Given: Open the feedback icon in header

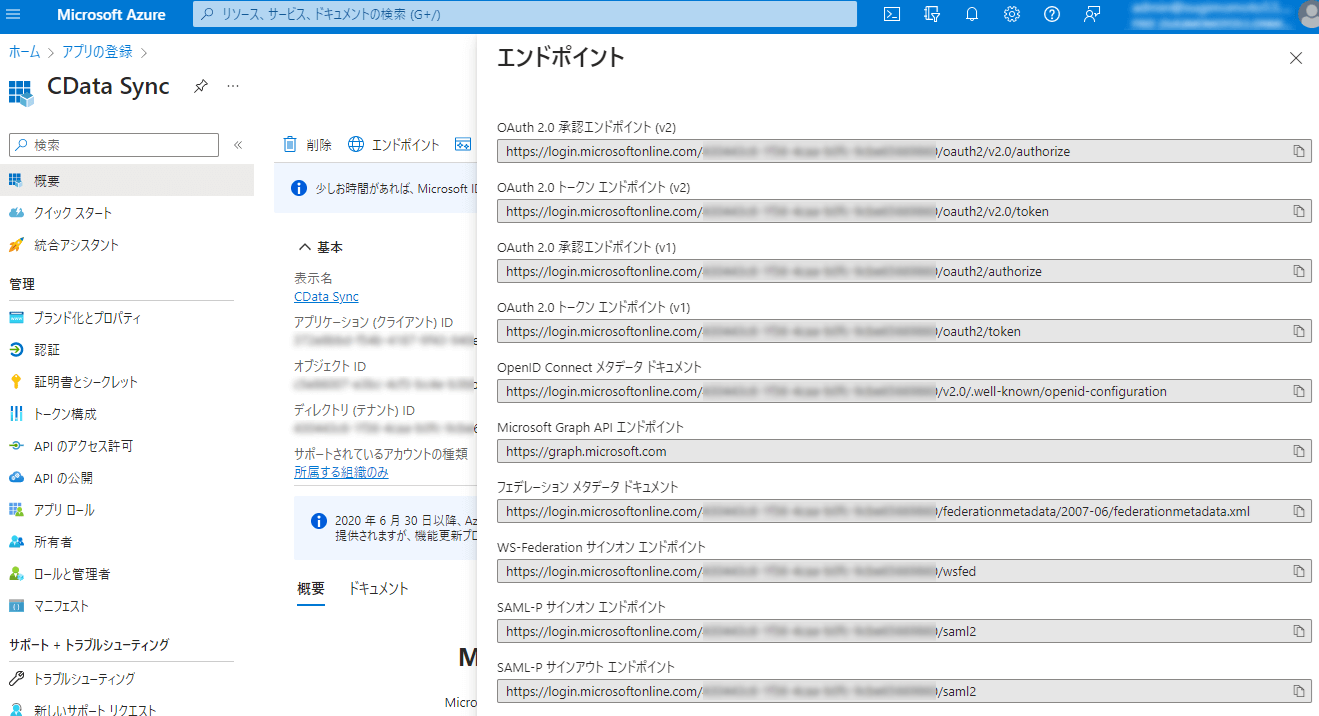Looking at the screenshot, I should pyautogui.click(x=1092, y=14).
